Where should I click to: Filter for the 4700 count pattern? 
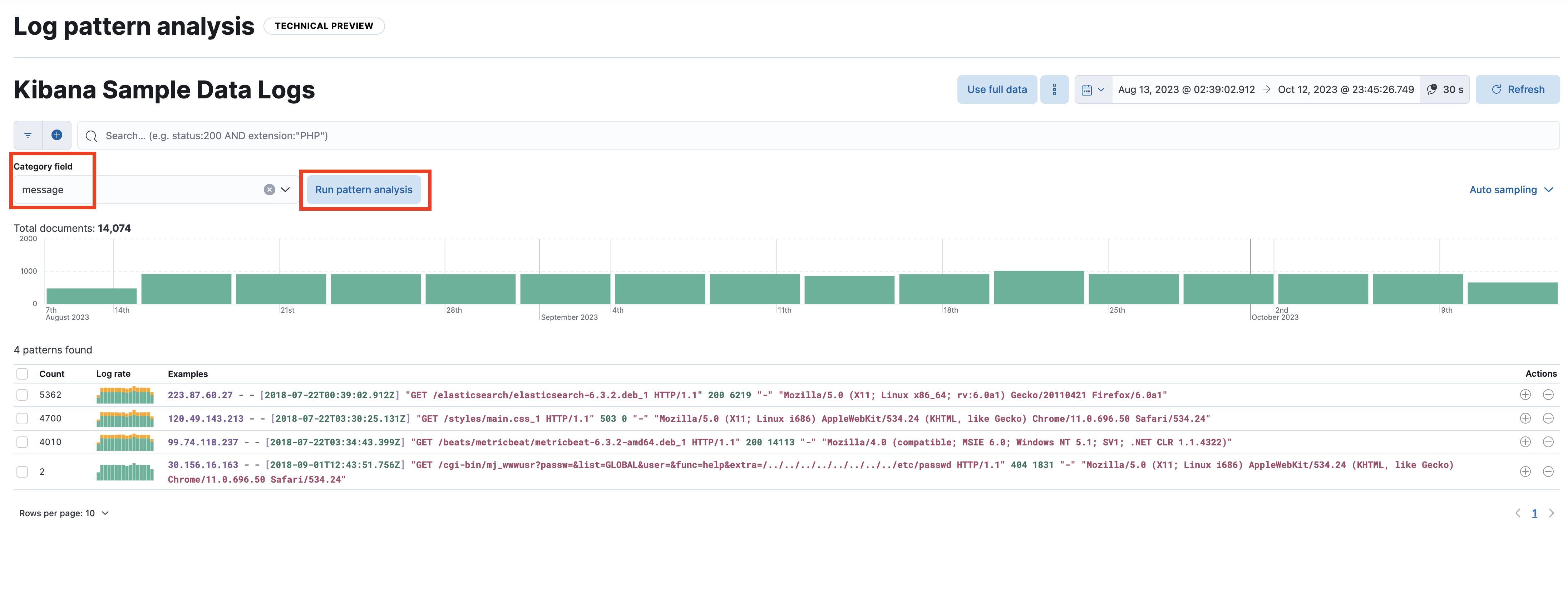pyautogui.click(x=1525, y=419)
